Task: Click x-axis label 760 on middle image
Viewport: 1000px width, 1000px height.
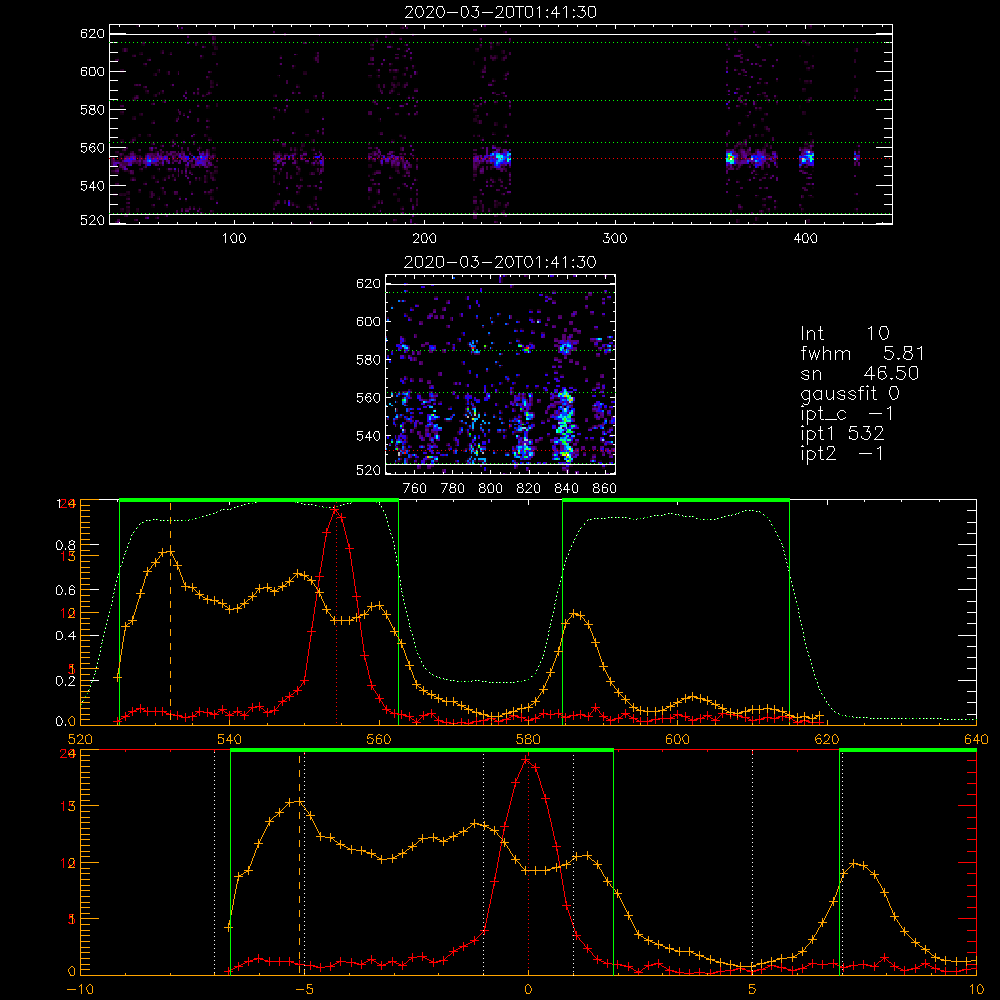Action: tap(415, 489)
